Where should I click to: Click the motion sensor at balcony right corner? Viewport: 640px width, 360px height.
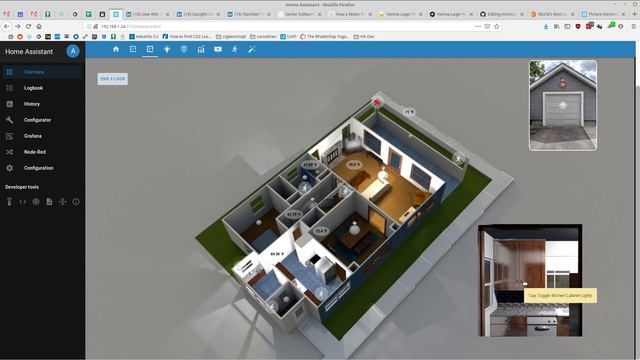coord(459,158)
